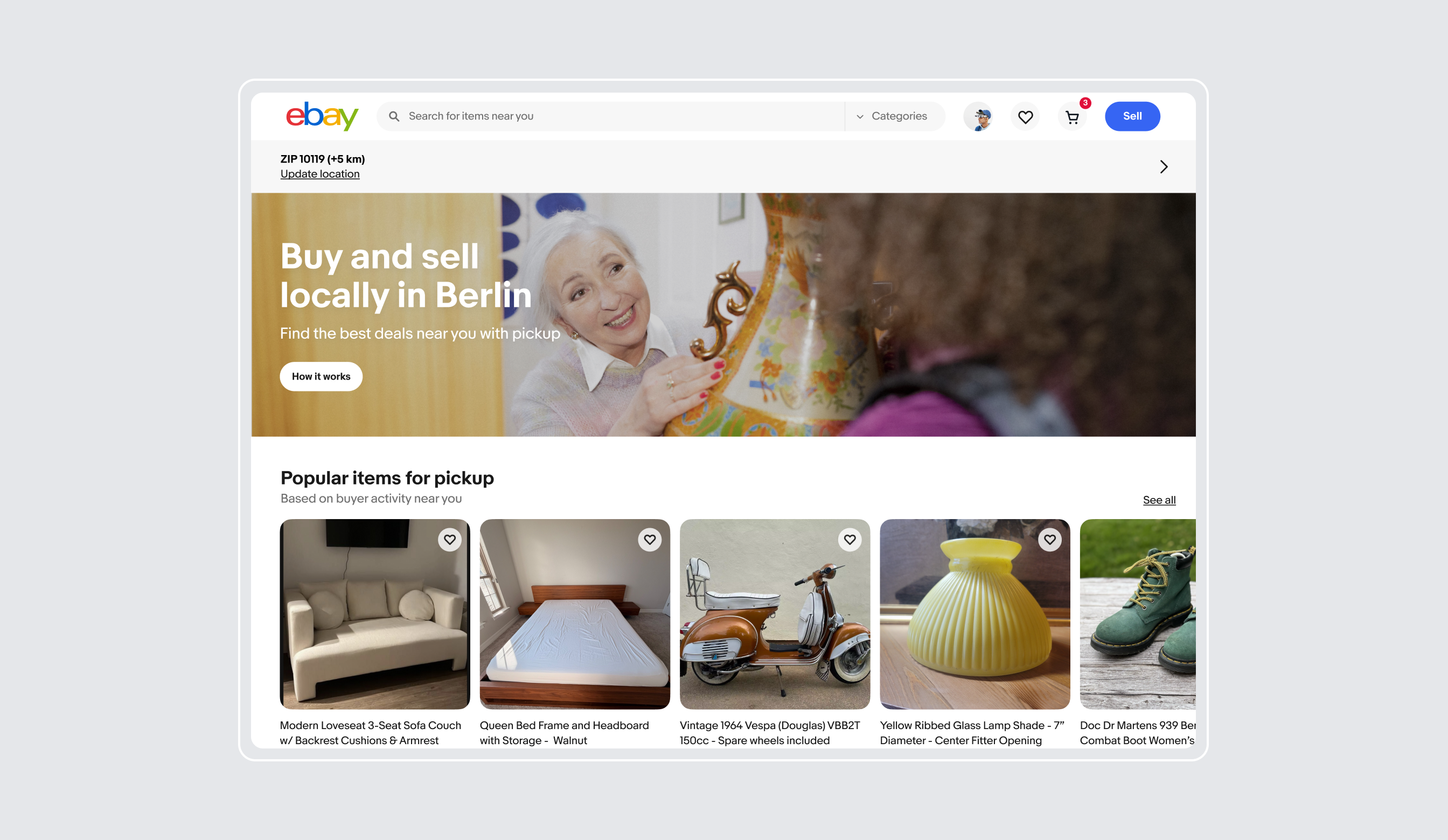Open the watchlist heart icon in header
The height and width of the screenshot is (840, 1448).
coord(1025,117)
